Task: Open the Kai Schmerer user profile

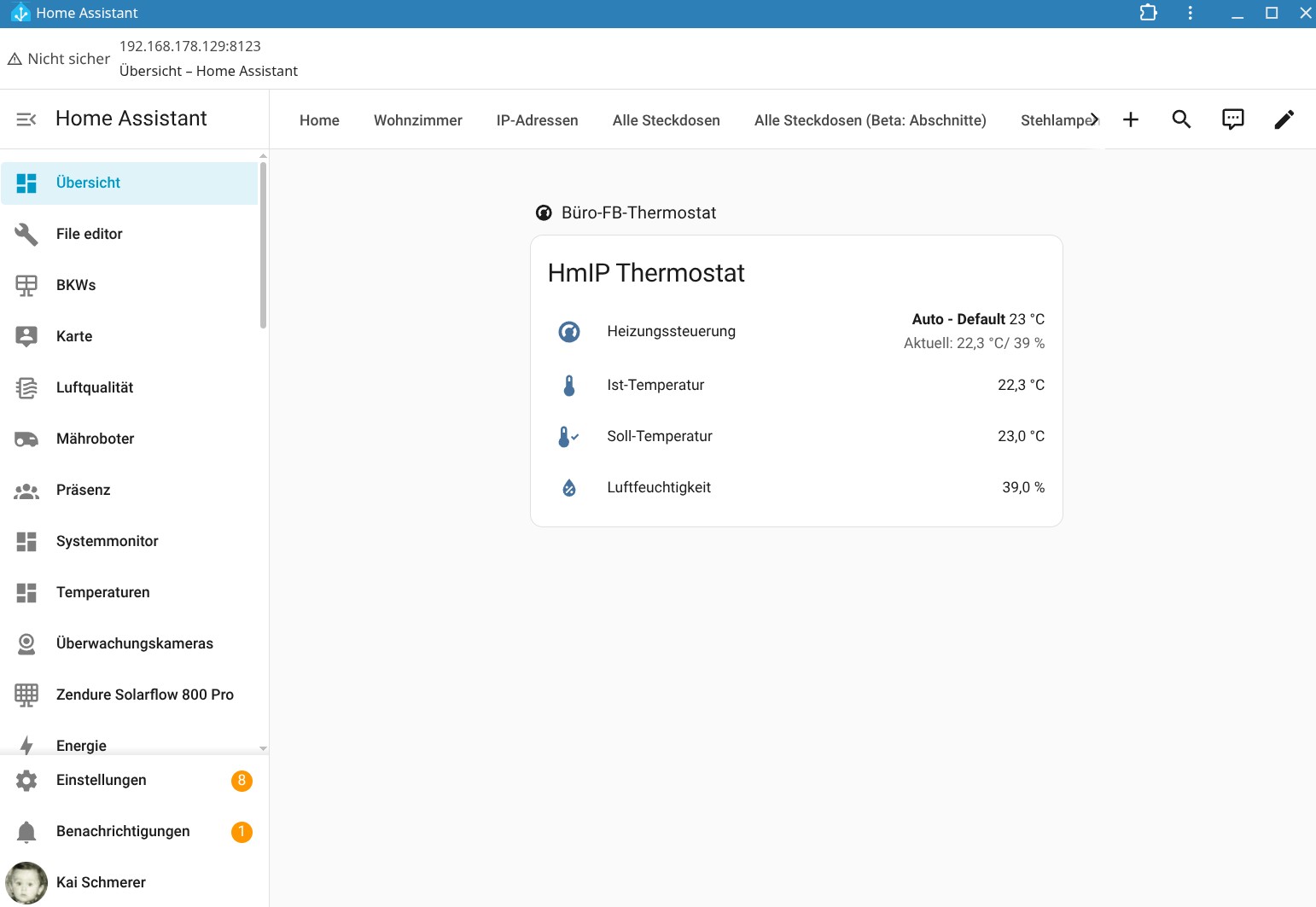Action: coord(101,882)
